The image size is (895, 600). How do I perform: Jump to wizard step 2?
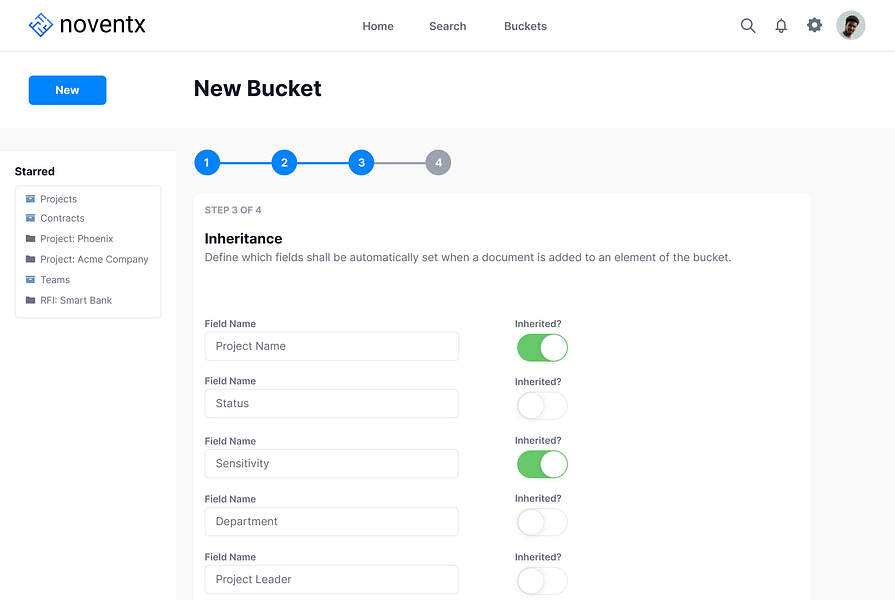pos(284,163)
